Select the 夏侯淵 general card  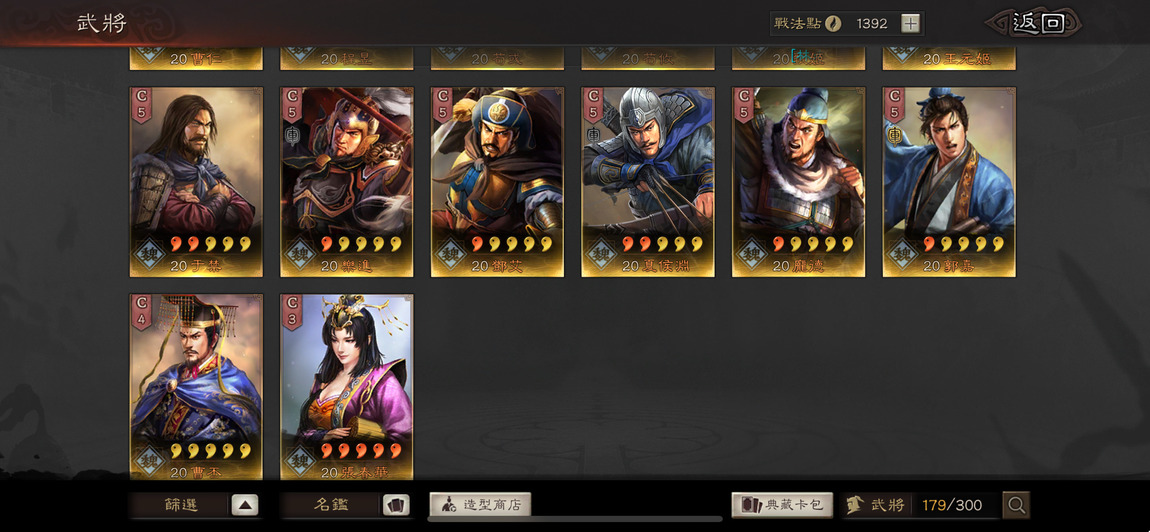tap(648, 182)
